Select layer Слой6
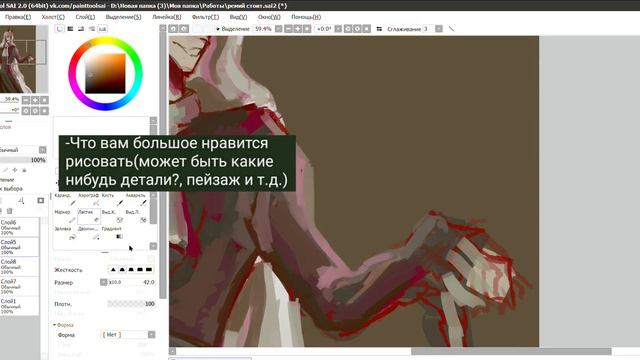This screenshot has height=360, width=640. pos(20,227)
